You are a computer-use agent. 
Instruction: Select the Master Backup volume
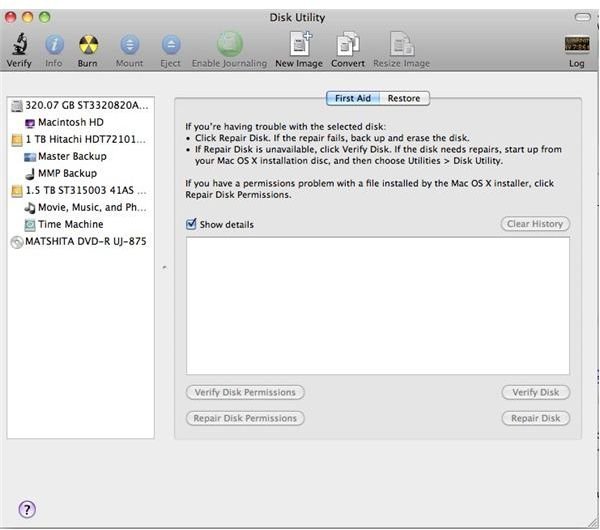point(80,156)
